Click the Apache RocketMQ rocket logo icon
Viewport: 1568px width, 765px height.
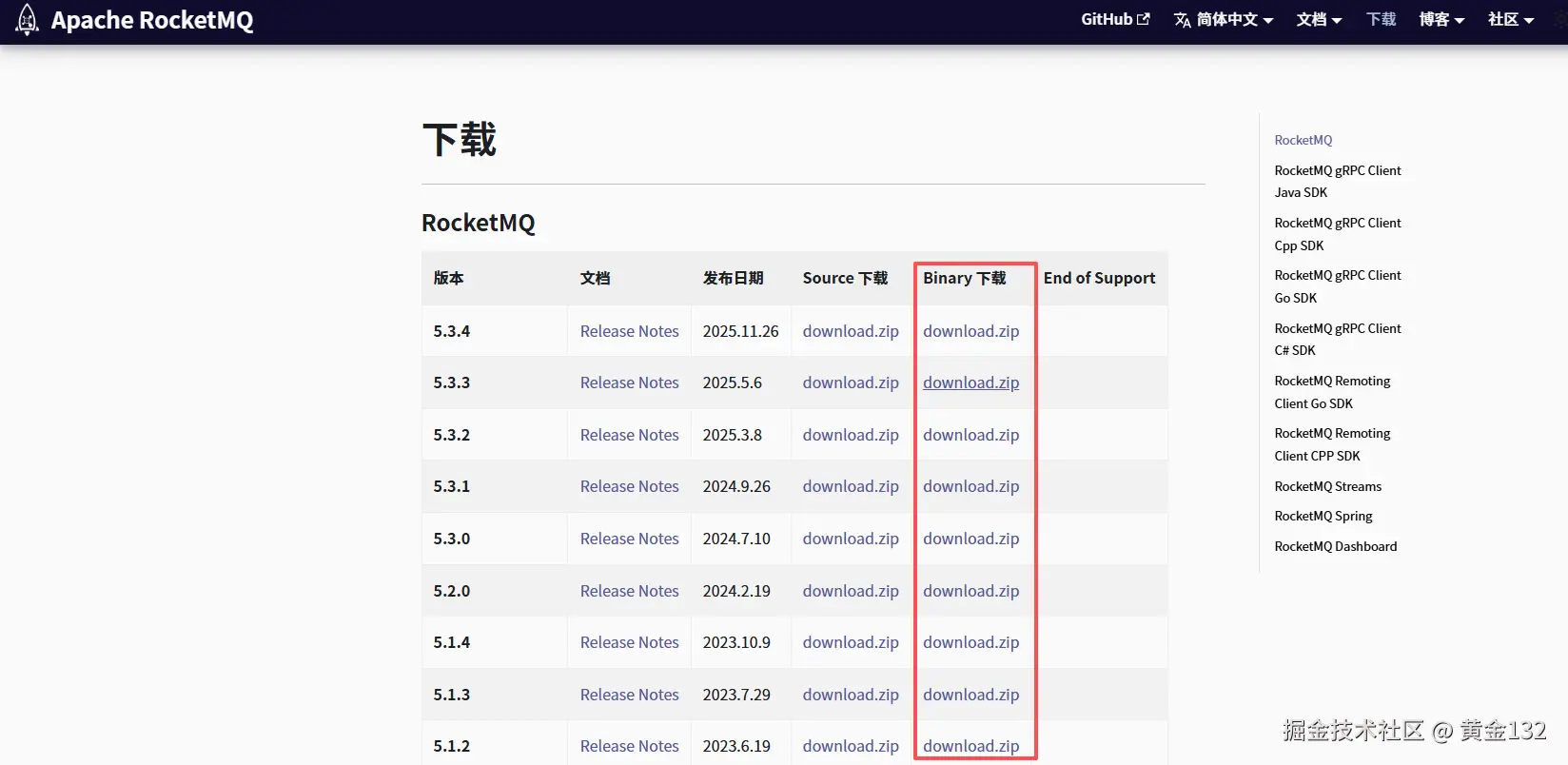(28, 20)
